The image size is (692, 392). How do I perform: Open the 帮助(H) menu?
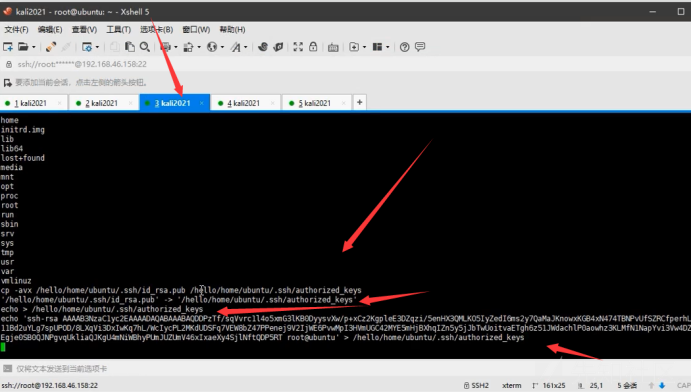[232, 30]
